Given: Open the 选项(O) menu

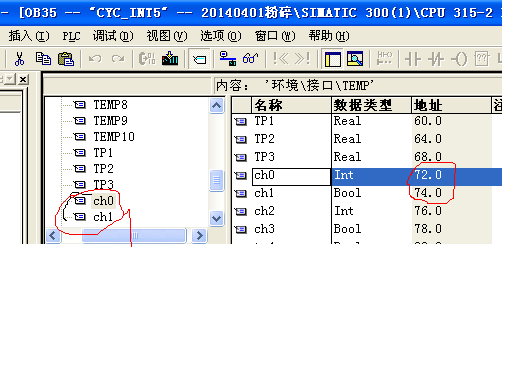Looking at the screenshot, I should pyautogui.click(x=221, y=36).
